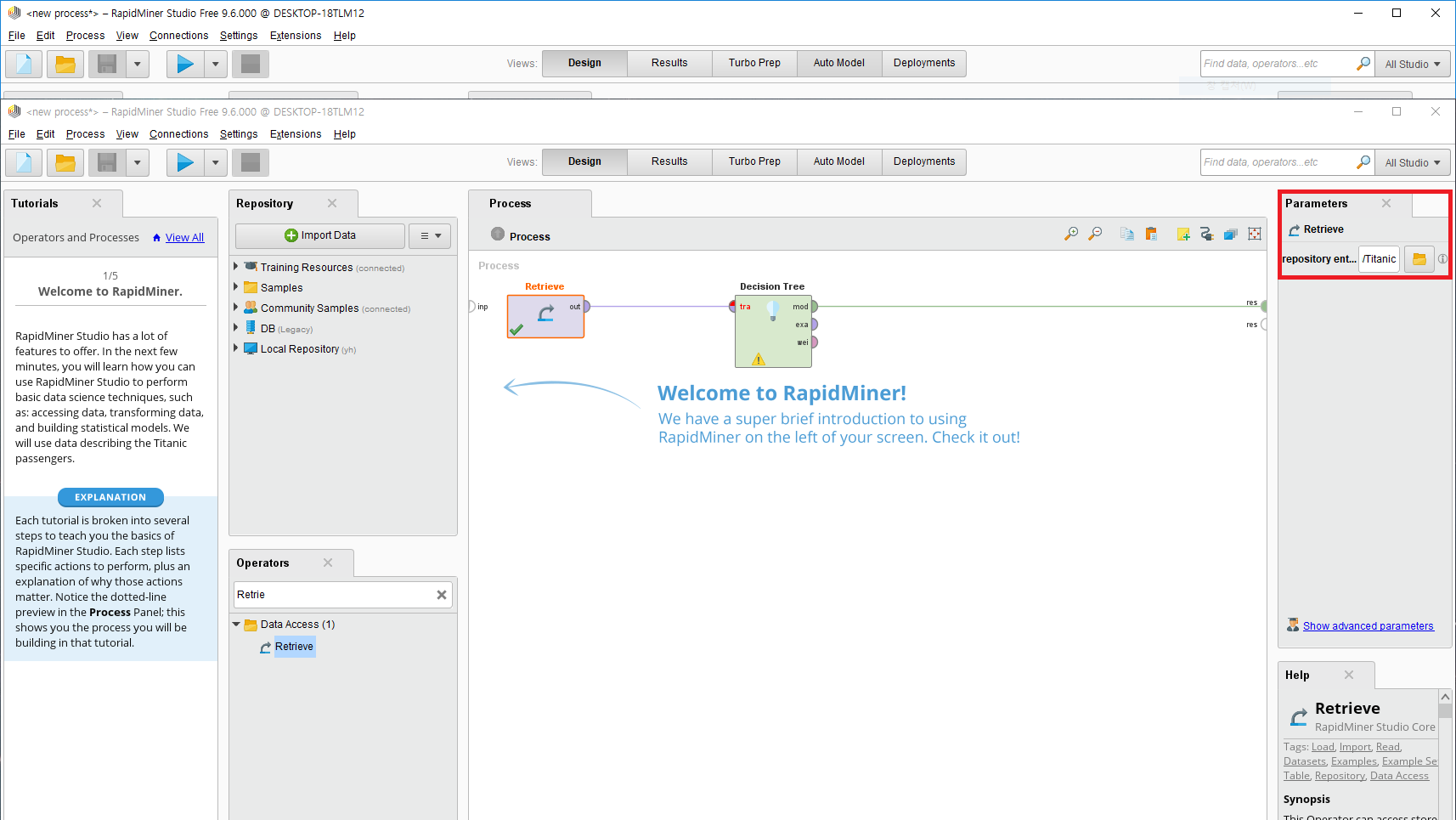Expand DB (Legacy) repository node

coord(236,328)
